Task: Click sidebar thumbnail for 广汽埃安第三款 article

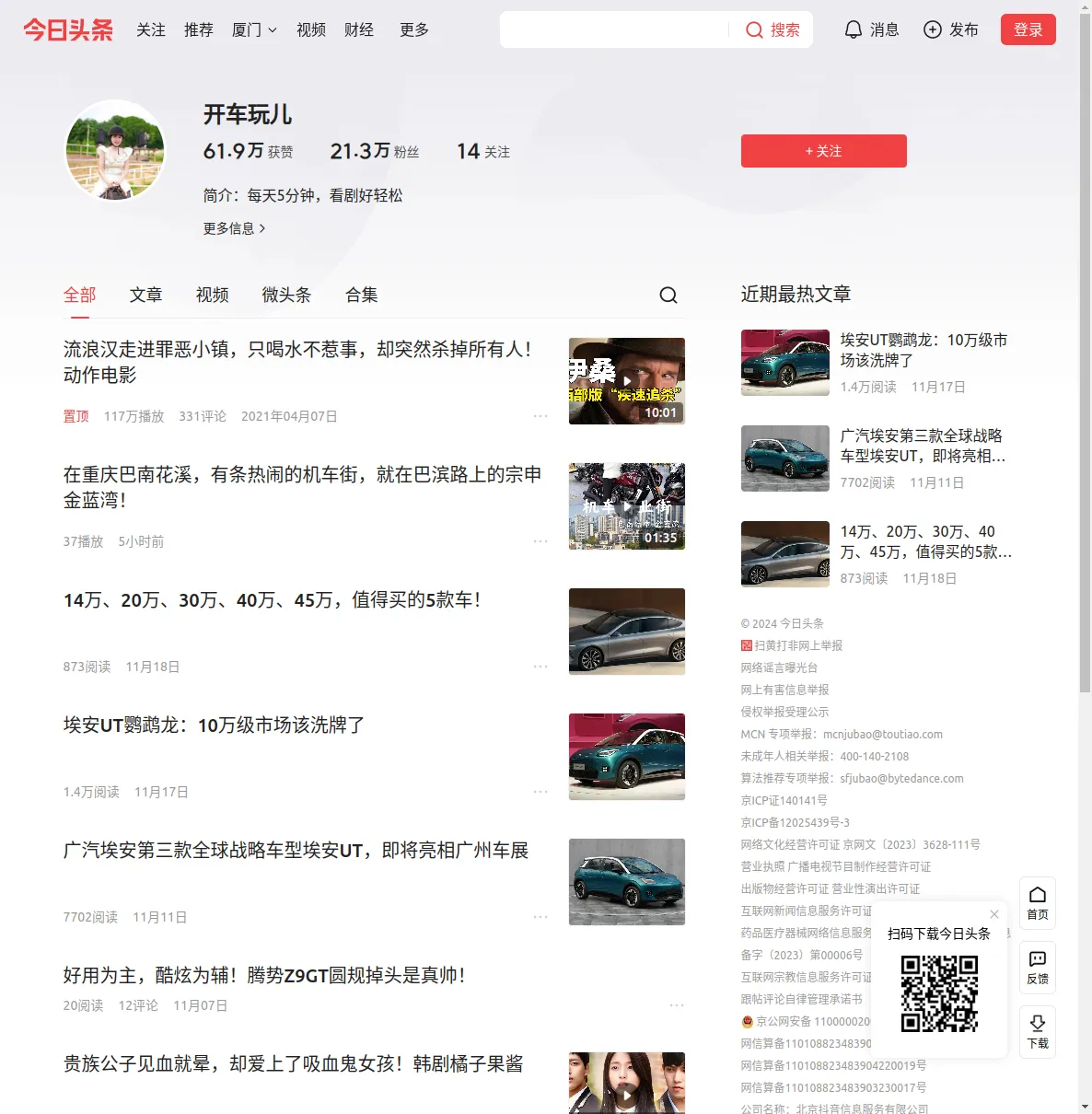Action: click(x=785, y=458)
